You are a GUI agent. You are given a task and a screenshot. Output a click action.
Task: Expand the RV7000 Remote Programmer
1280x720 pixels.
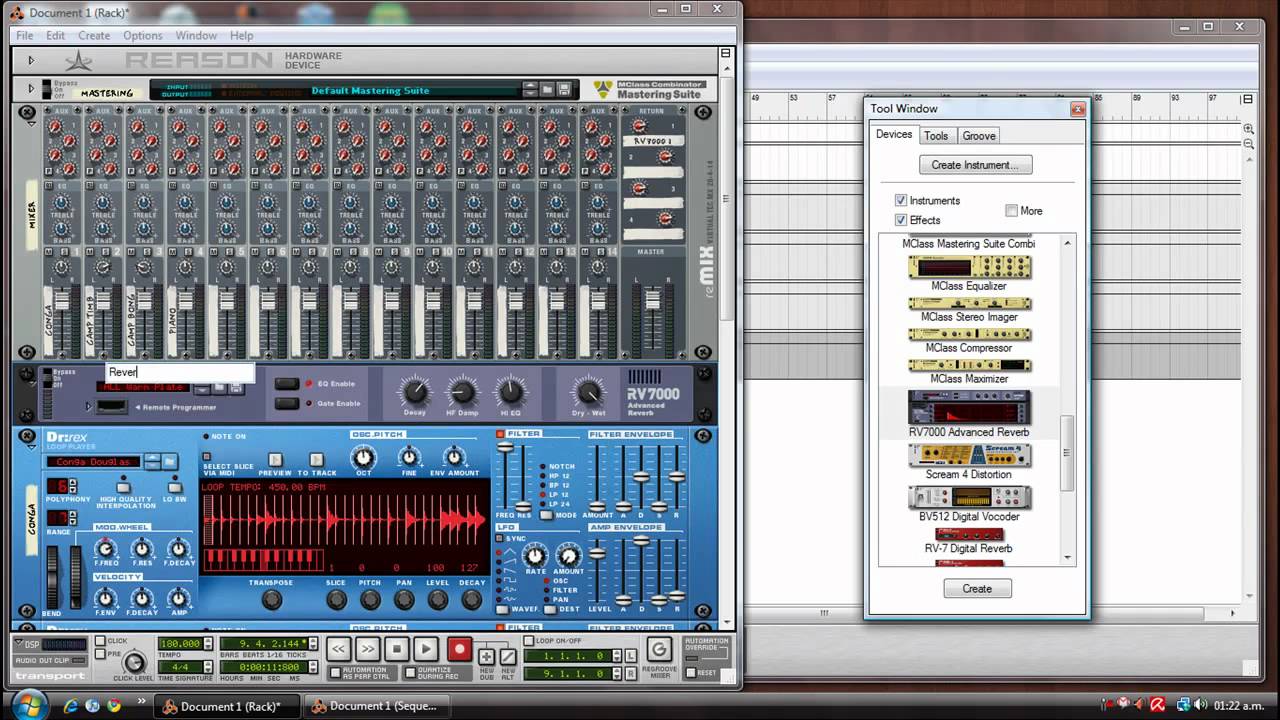click(89, 407)
